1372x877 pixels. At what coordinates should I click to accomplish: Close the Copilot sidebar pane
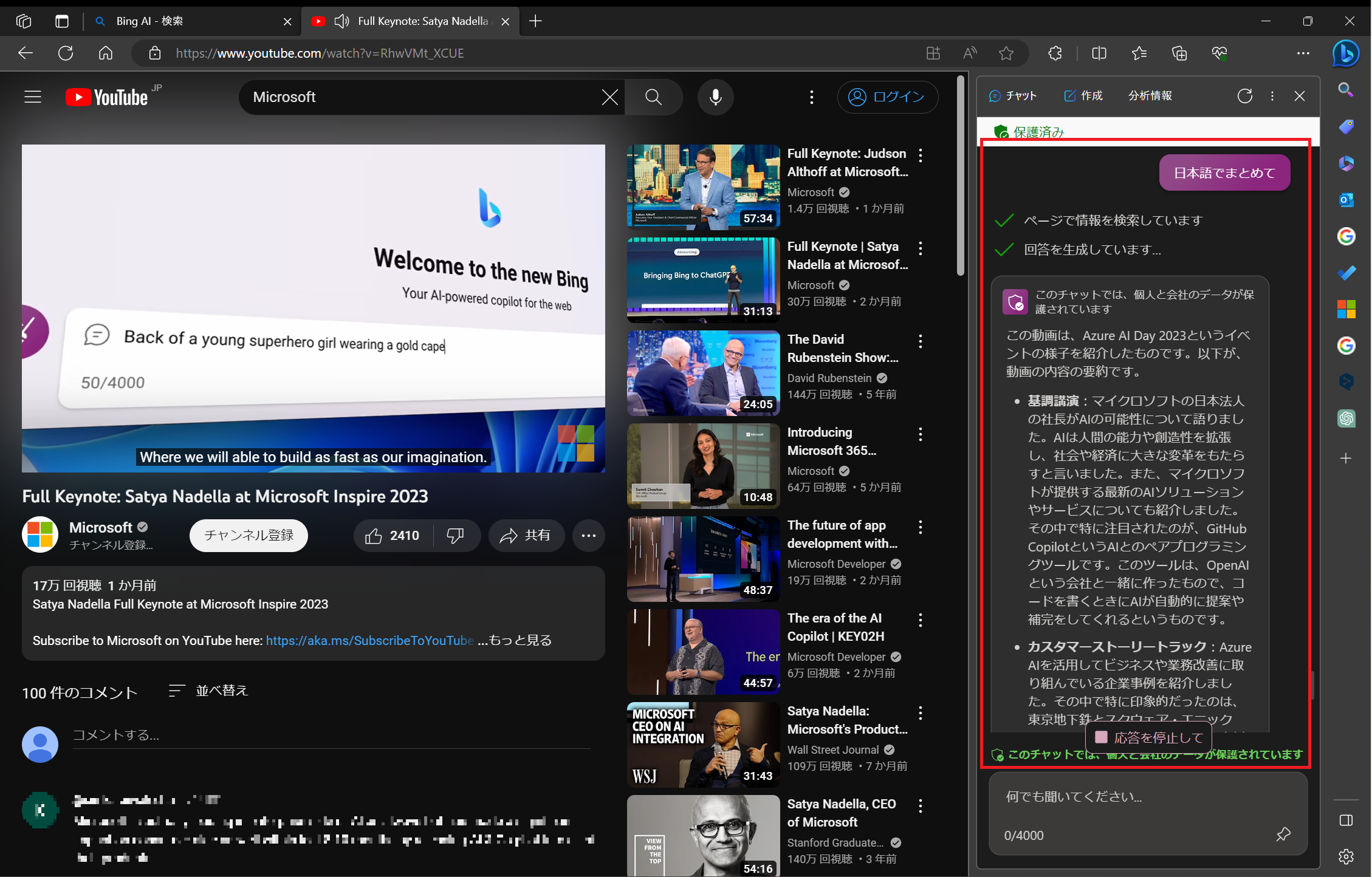tap(1300, 96)
